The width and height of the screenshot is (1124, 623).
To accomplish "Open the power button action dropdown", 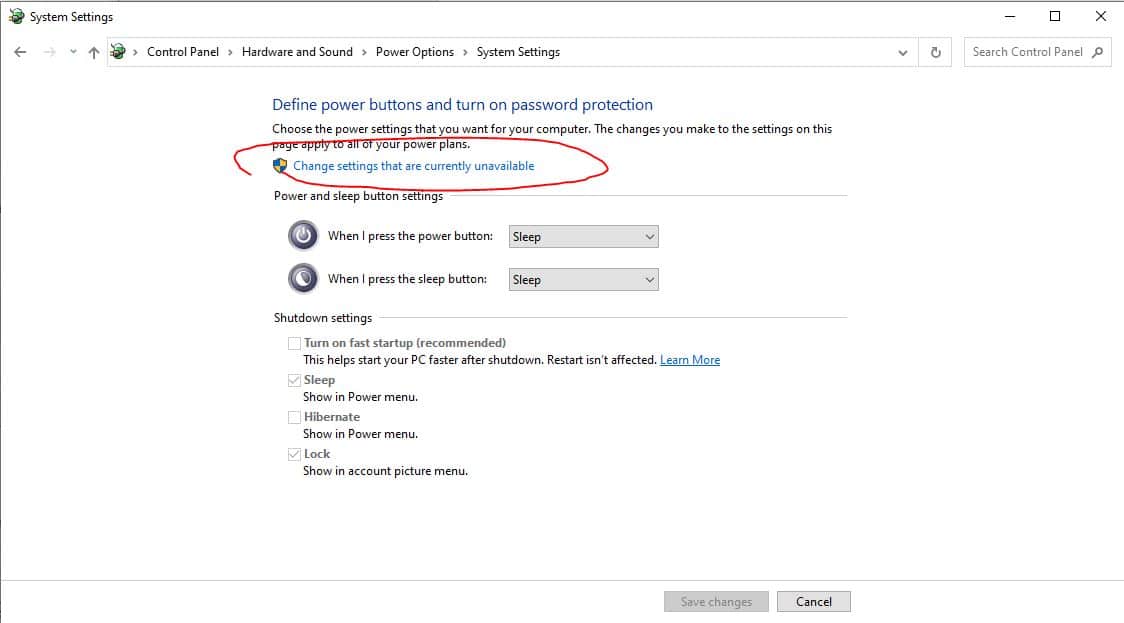I will 583,237.
